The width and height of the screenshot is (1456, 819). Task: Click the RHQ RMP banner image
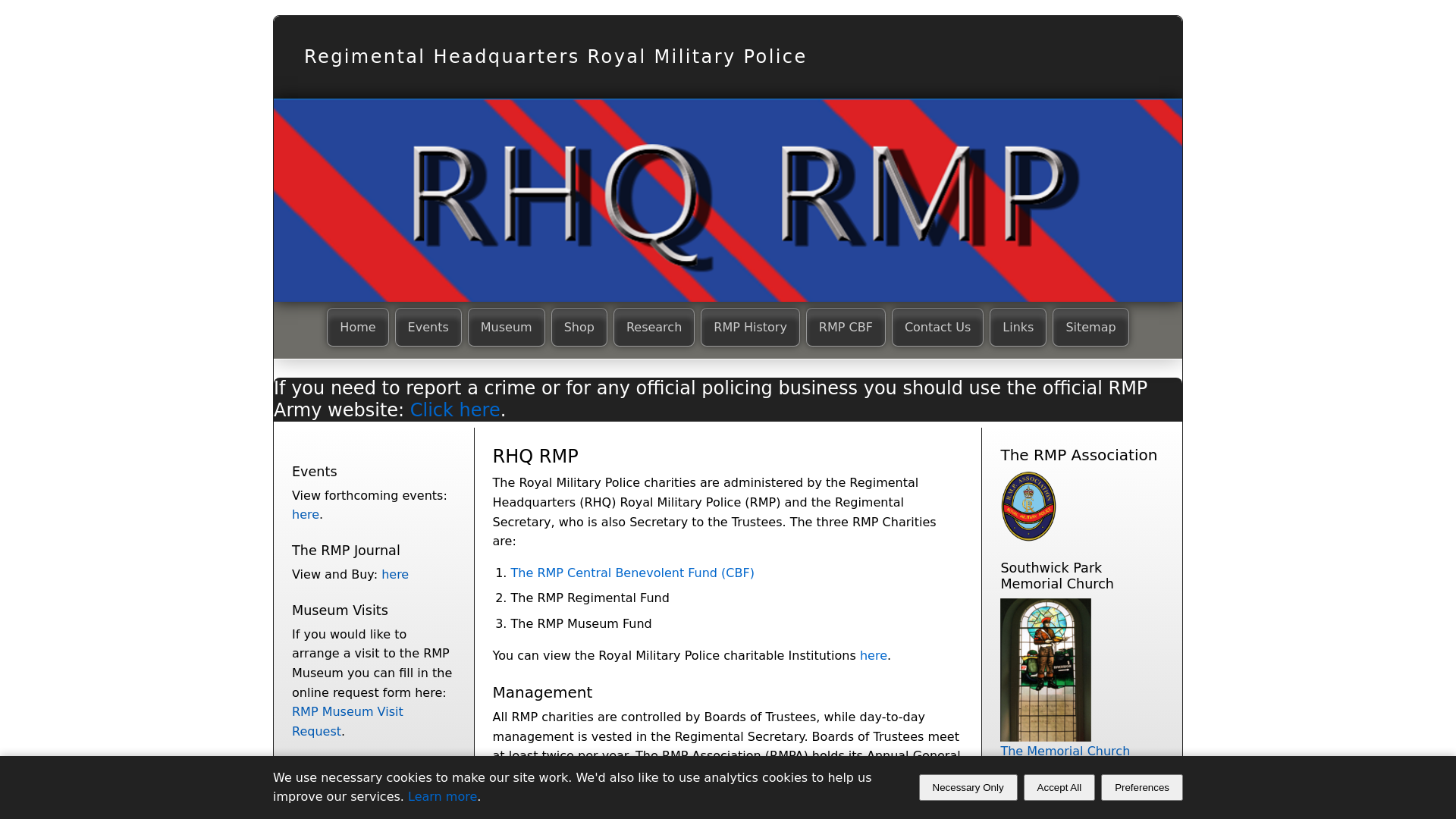point(728,200)
